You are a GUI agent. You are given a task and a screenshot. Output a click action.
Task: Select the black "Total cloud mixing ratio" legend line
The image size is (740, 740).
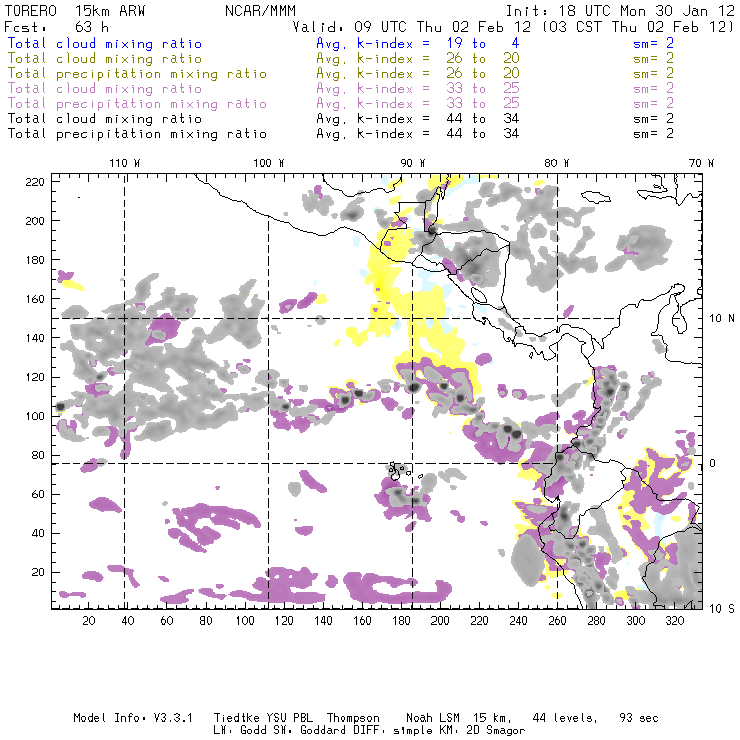[105, 119]
